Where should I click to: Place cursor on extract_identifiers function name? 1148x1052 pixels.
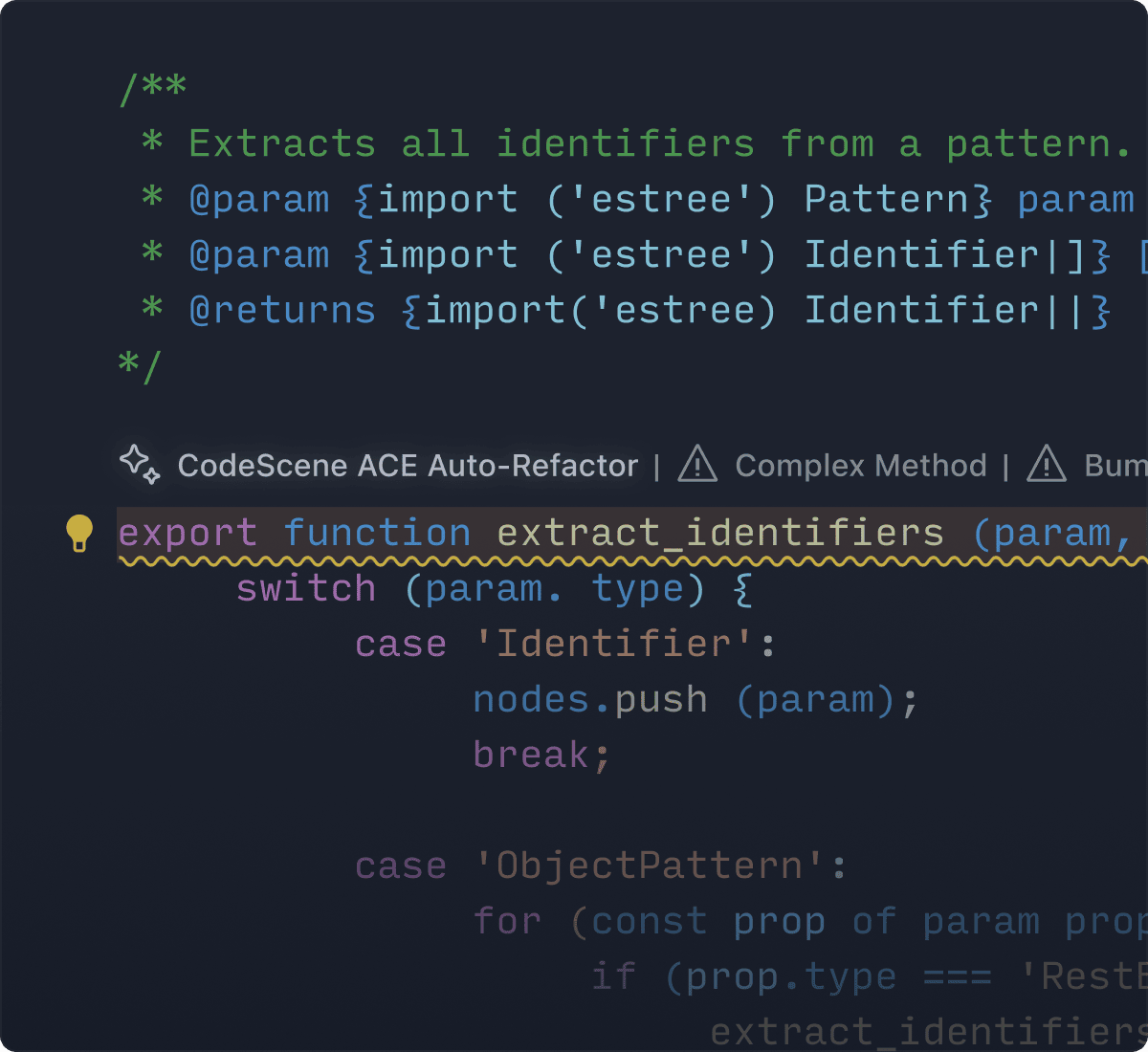pyautogui.click(x=720, y=534)
